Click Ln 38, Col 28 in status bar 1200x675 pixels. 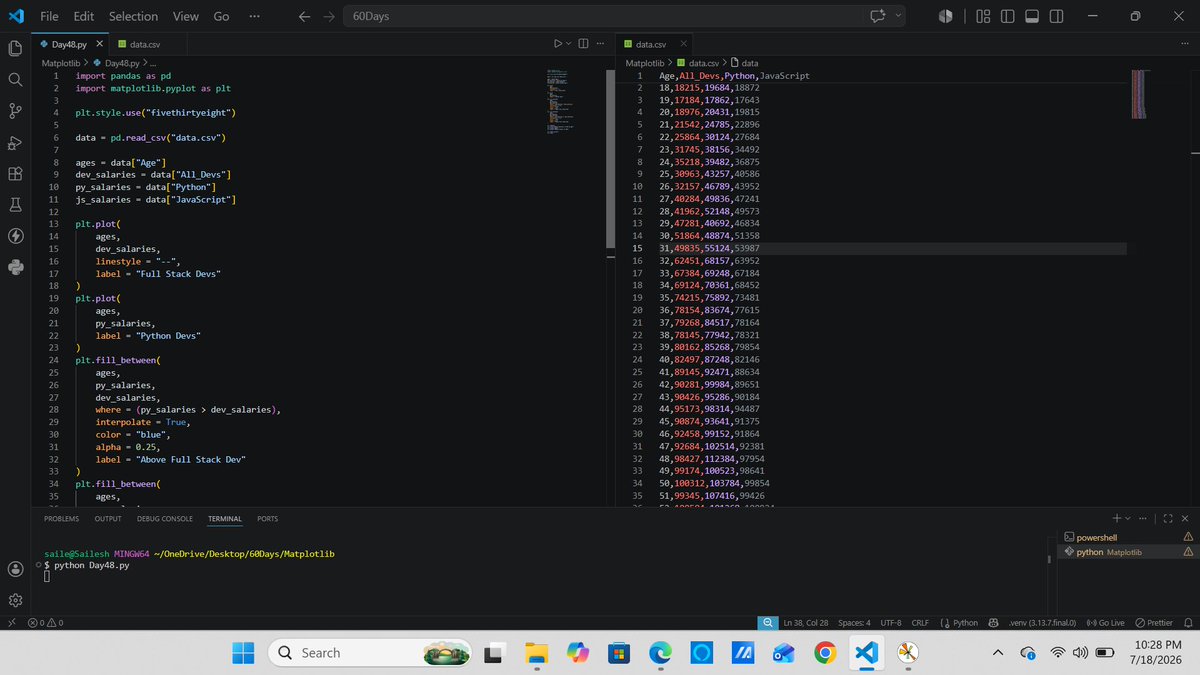pyautogui.click(x=806, y=622)
